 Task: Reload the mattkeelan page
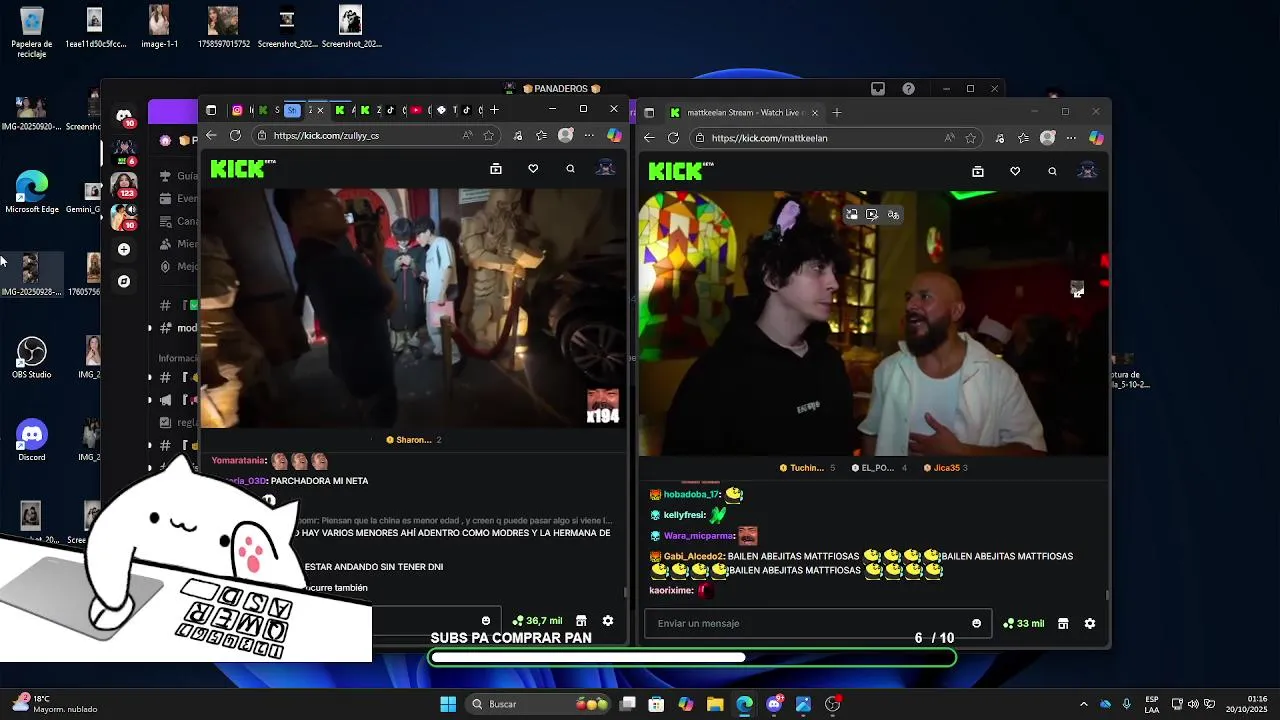(673, 138)
